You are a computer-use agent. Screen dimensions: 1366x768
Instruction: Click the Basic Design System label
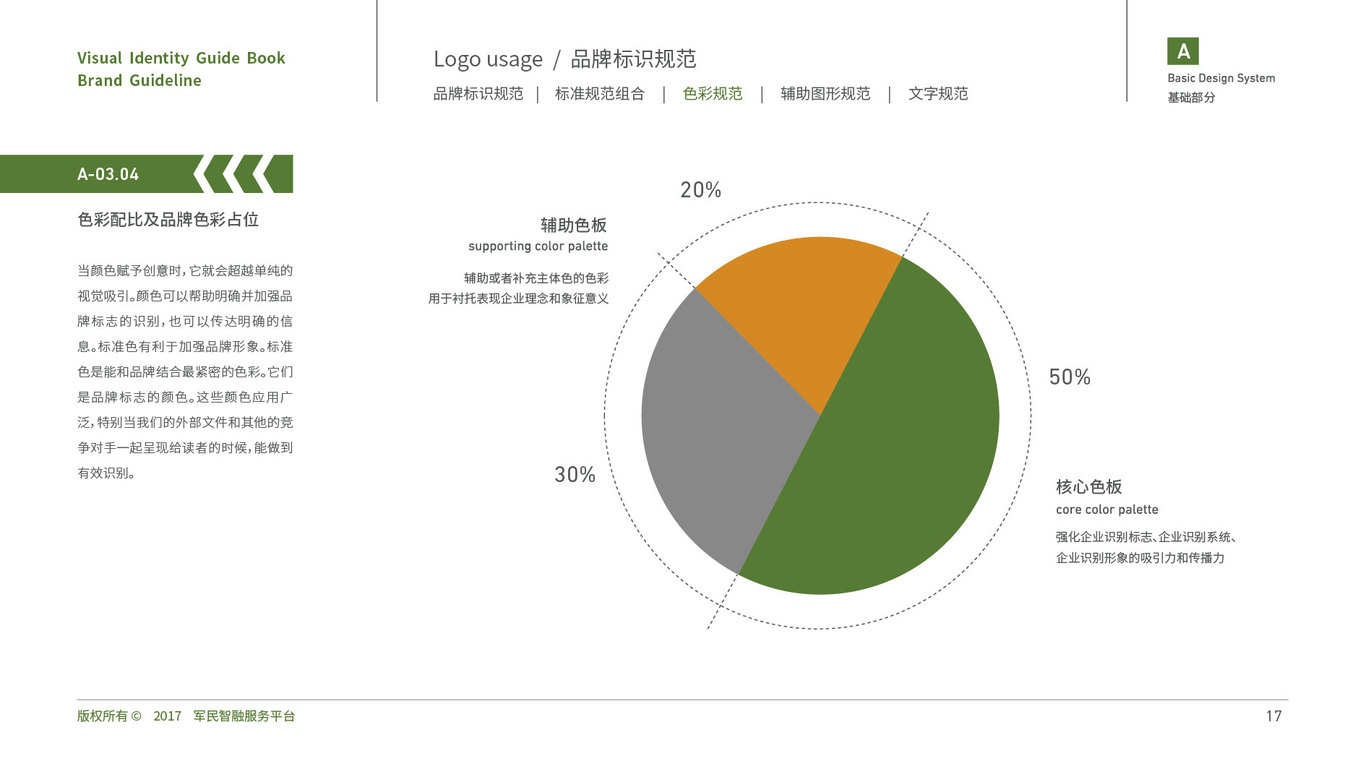tap(1221, 78)
